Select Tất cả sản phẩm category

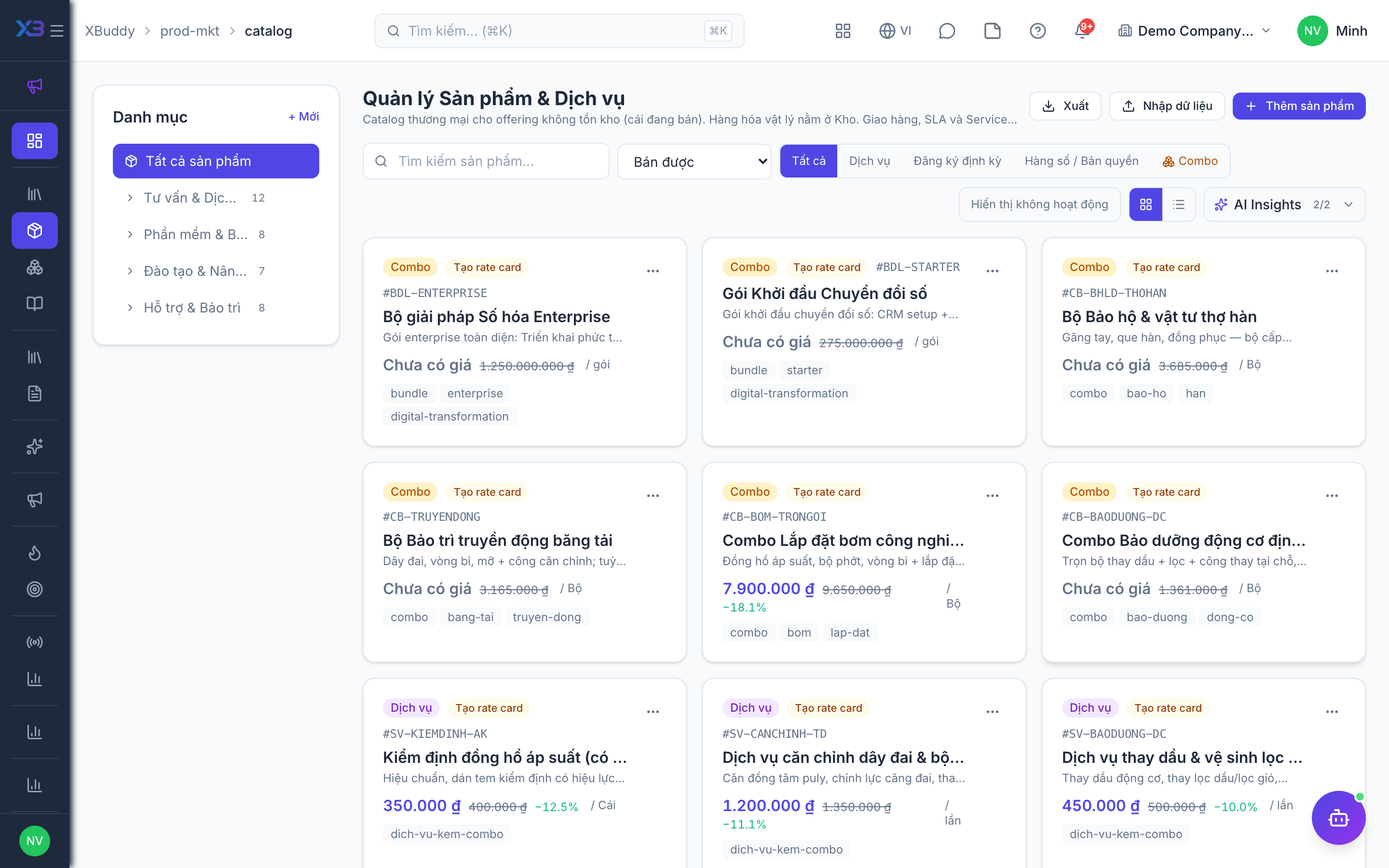click(x=216, y=161)
